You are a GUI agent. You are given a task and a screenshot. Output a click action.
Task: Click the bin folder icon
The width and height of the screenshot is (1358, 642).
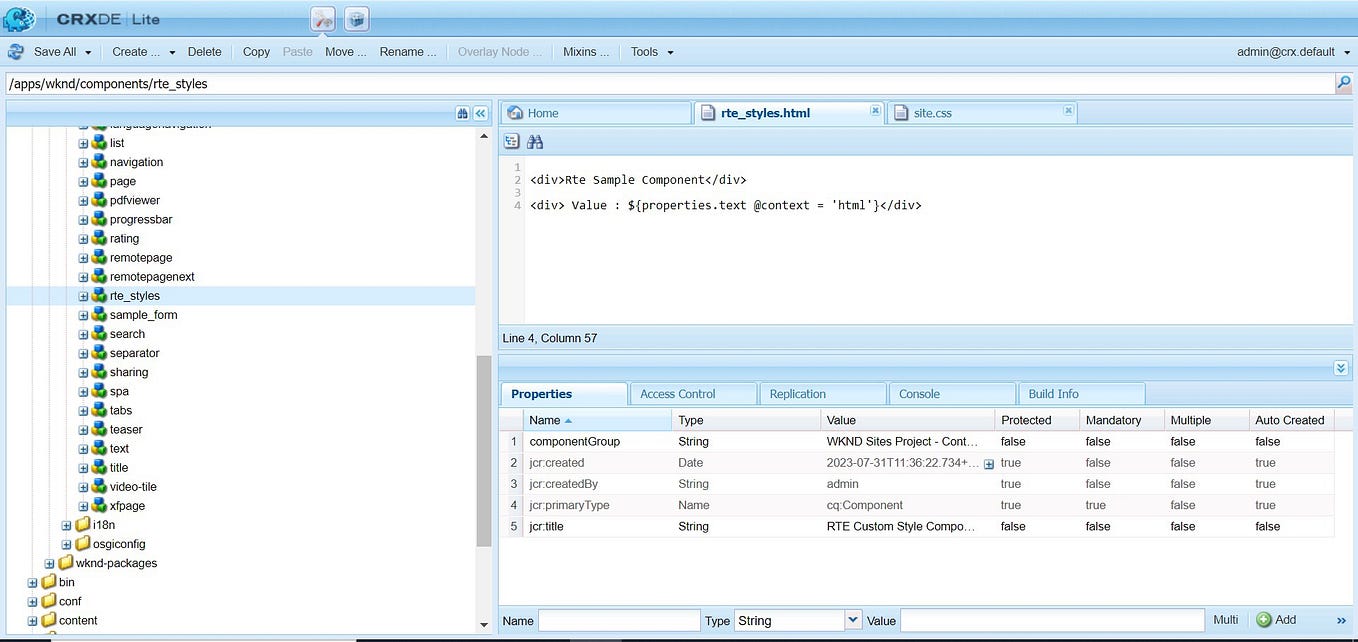coord(48,582)
